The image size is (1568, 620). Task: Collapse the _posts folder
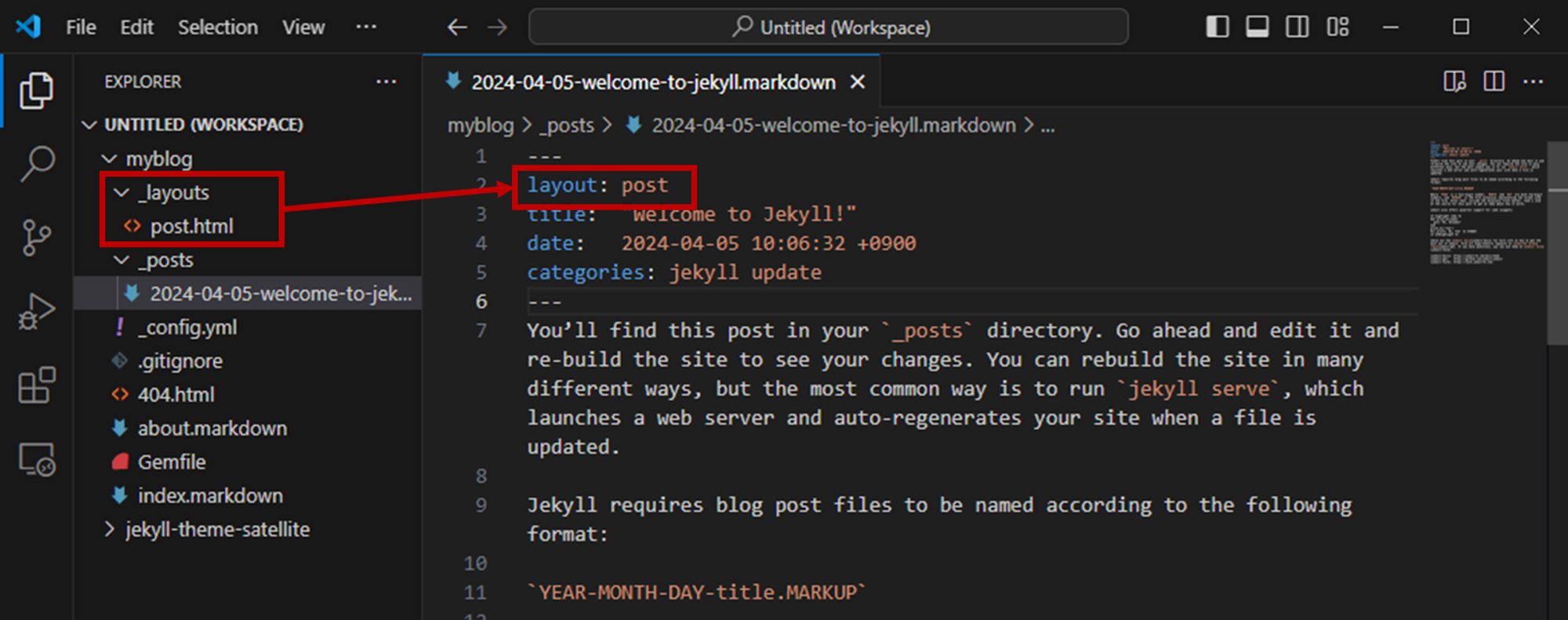[122, 260]
